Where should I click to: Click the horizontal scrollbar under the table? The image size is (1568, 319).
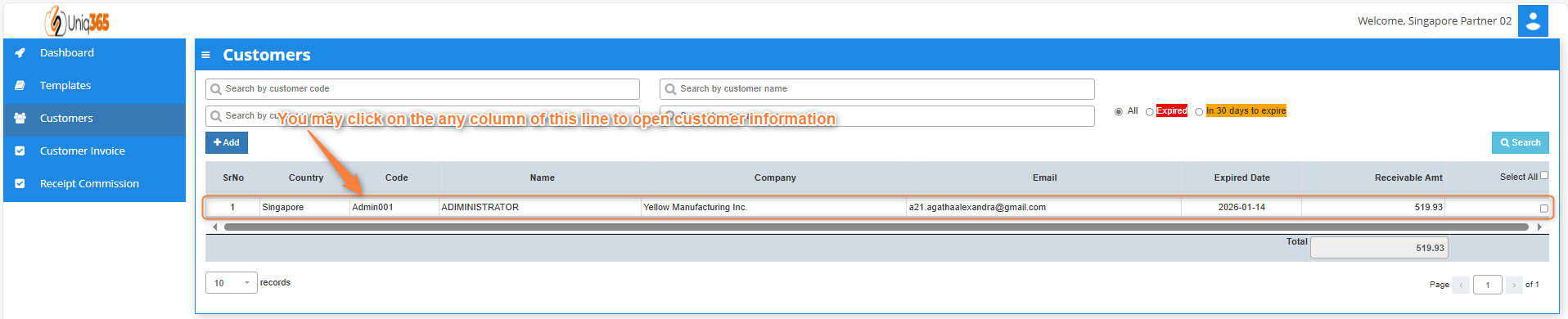(x=876, y=227)
